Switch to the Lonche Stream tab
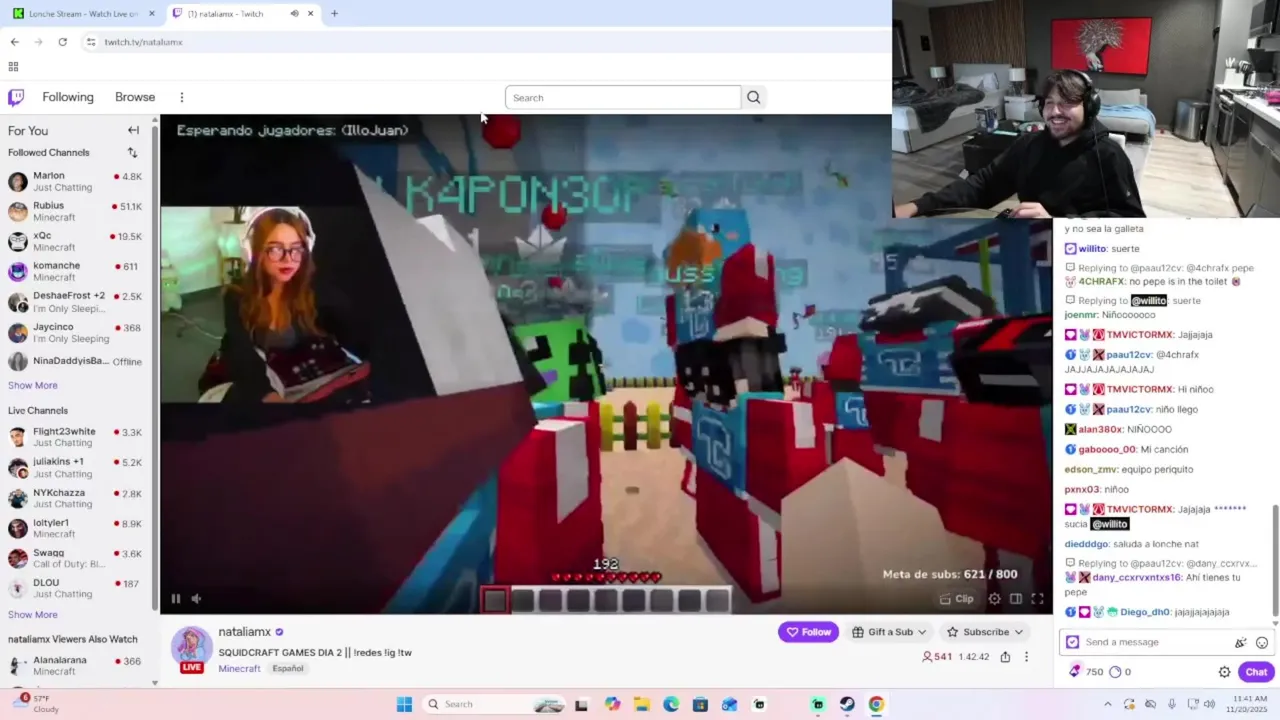The width and height of the screenshot is (1280, 720). pos(84,13)
